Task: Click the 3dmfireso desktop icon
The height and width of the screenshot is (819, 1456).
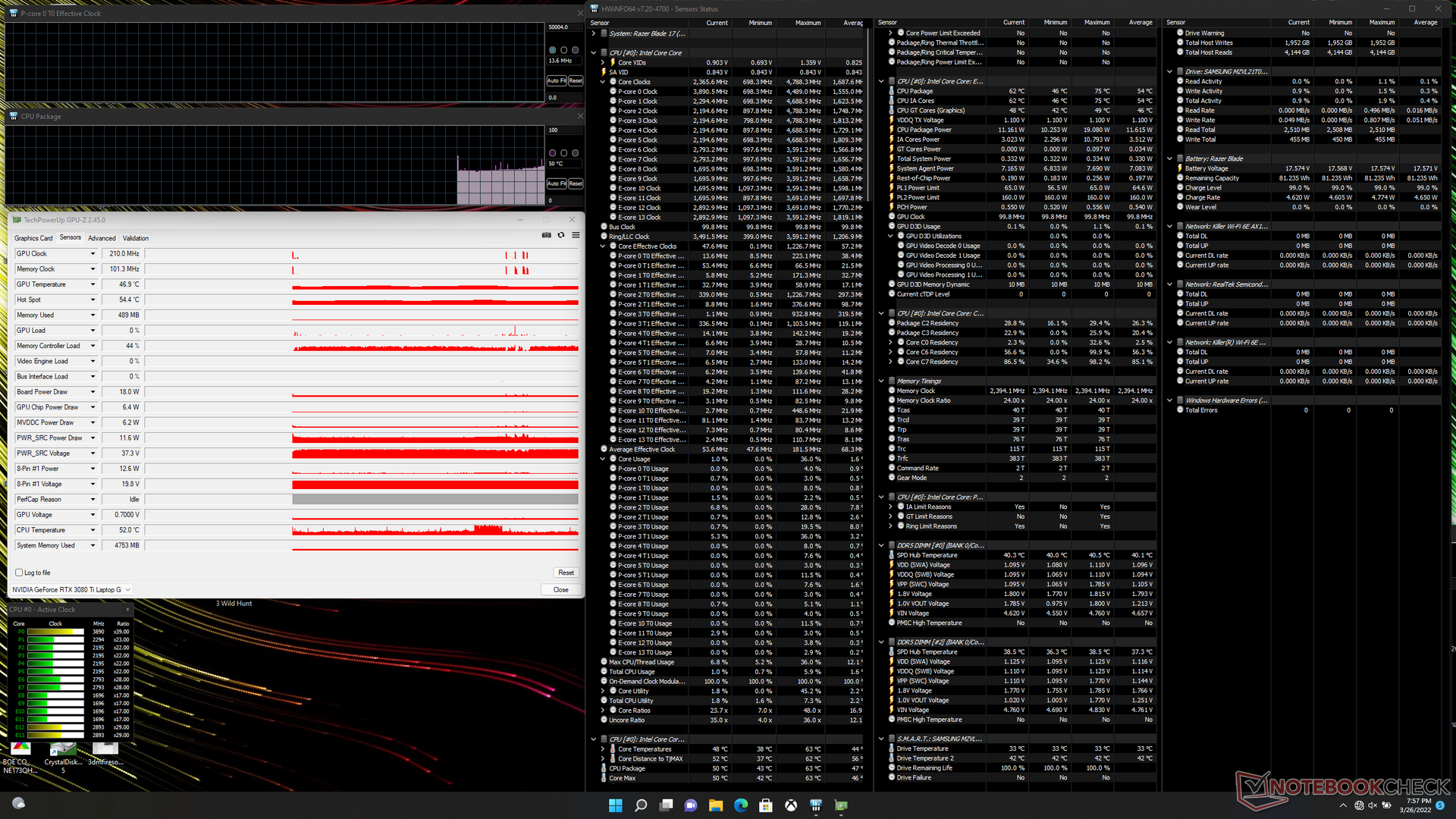Action: [x=105, y=754]
